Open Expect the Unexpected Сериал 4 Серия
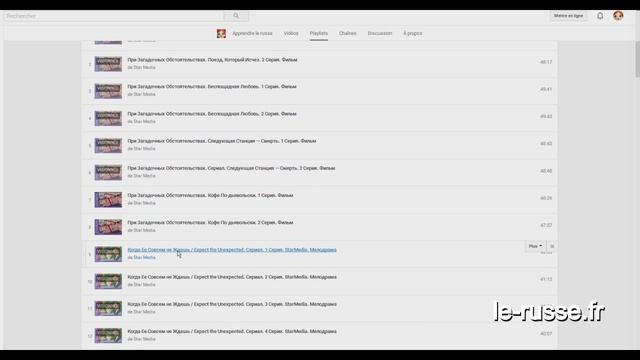Image resolution: width=640 pixels, height=360 pixels. (232, 331)
